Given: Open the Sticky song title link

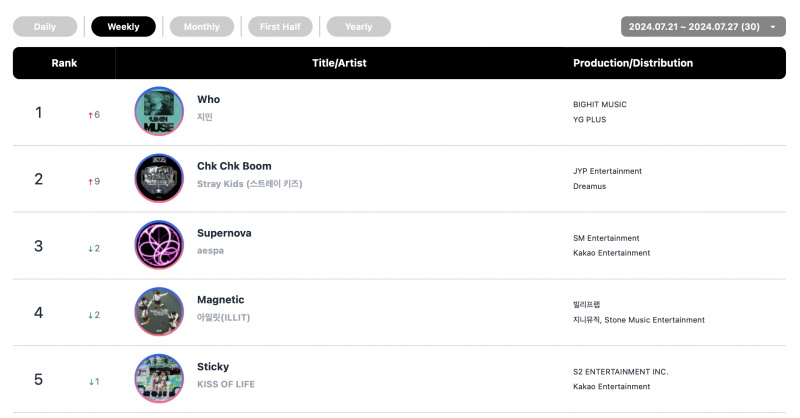Looking at the screenshot, I should point(213,367).
